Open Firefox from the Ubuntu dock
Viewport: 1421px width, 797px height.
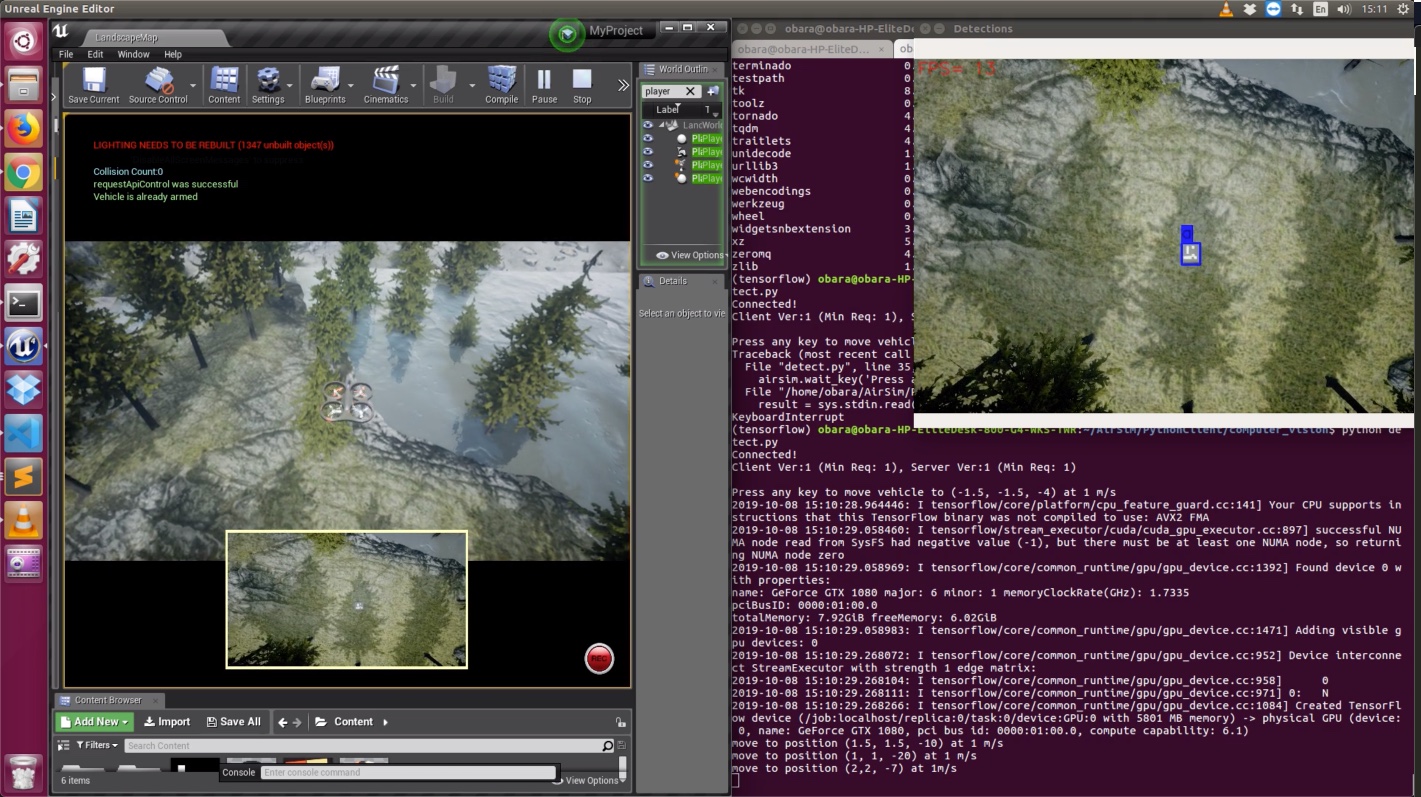click(x=24, y=128)
